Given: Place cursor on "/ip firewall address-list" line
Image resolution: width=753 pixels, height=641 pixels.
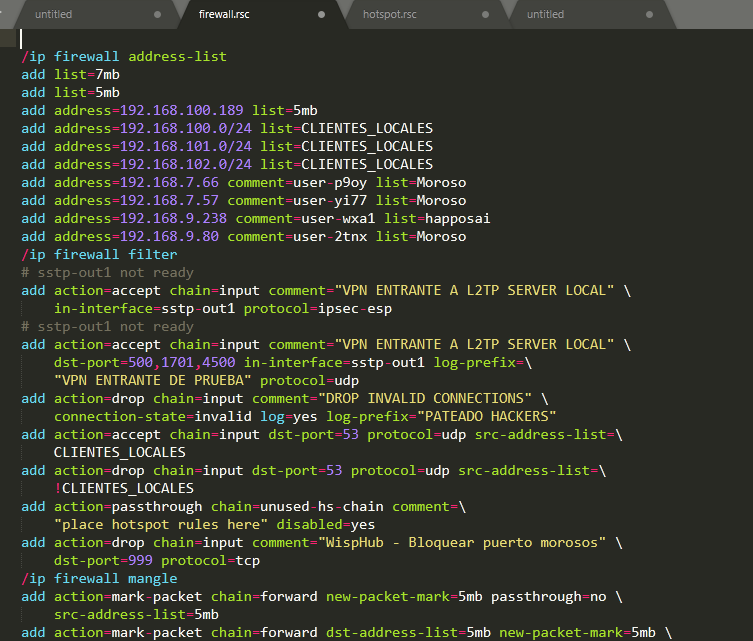Looking at the screenshot, I should point(124,56).
